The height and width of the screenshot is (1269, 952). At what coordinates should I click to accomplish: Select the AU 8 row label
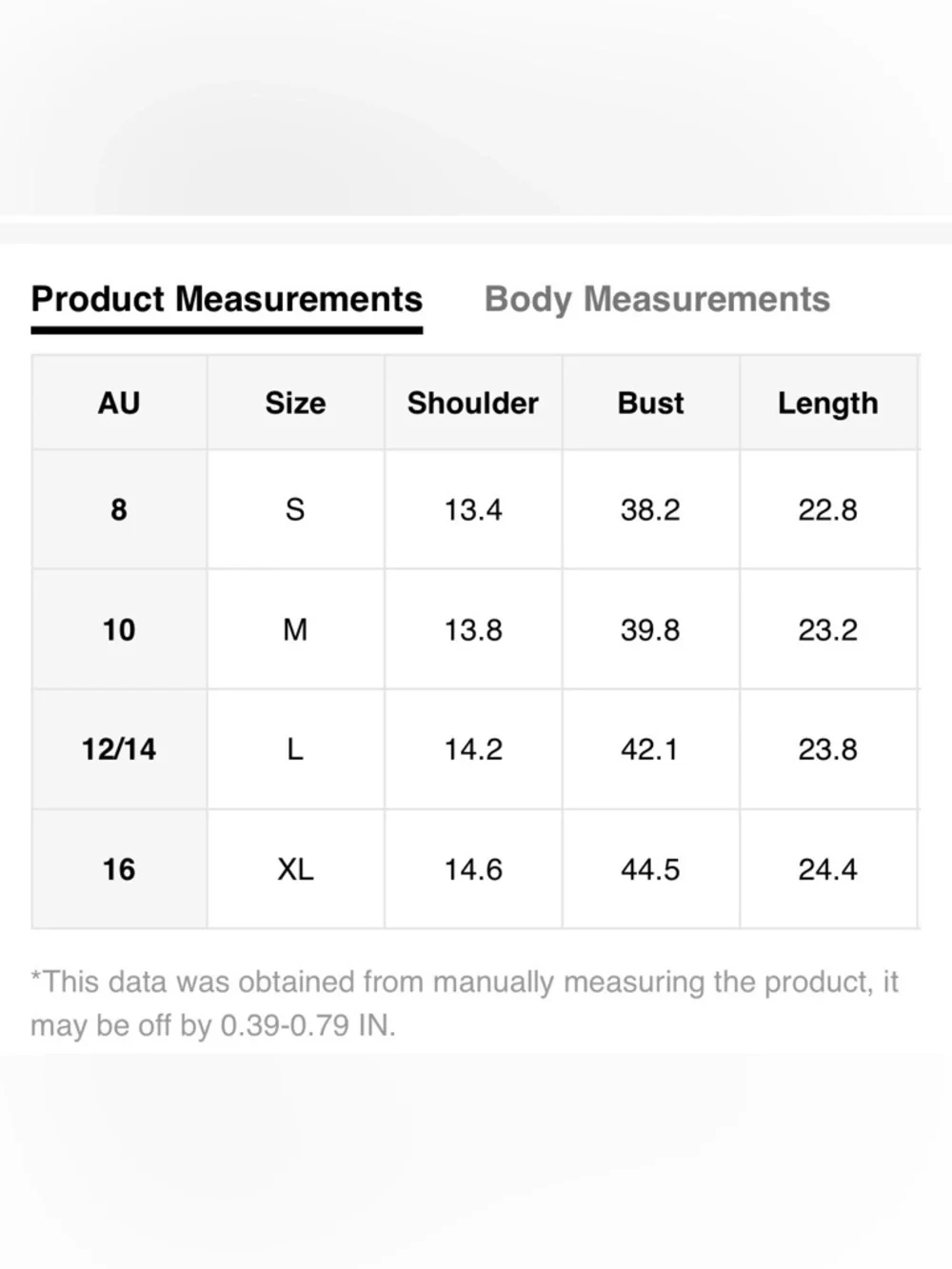pos(119,509)
